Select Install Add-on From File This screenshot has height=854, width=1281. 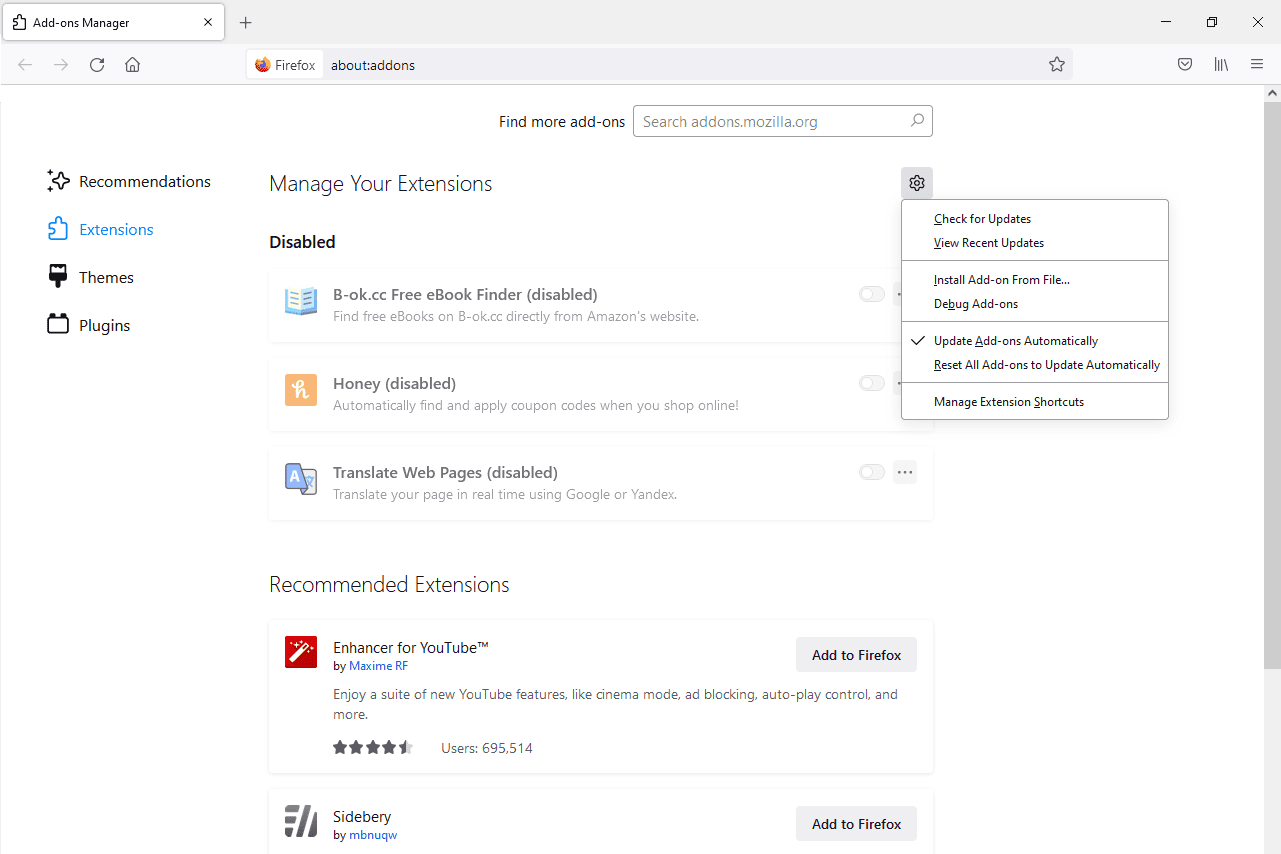1035,280
